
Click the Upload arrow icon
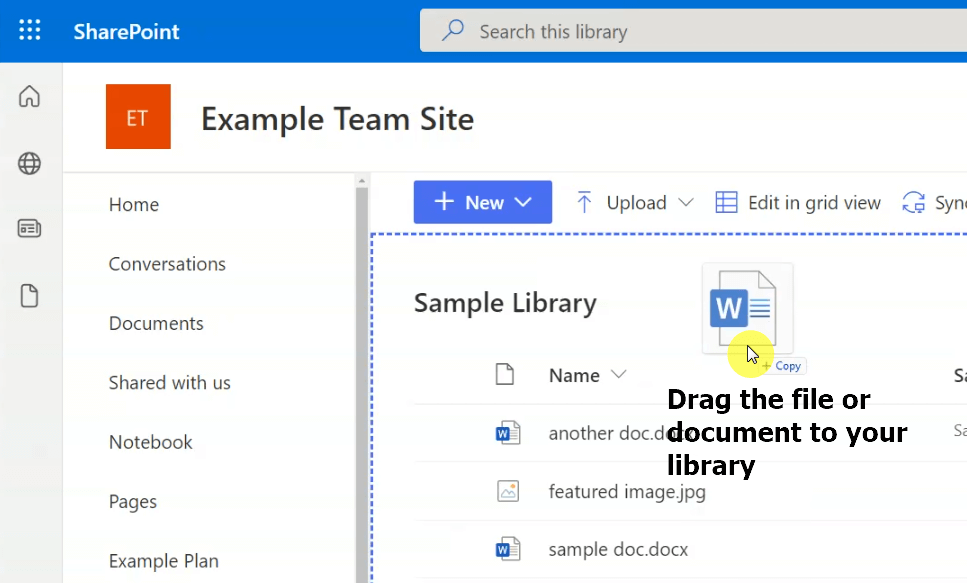(584, 202)
